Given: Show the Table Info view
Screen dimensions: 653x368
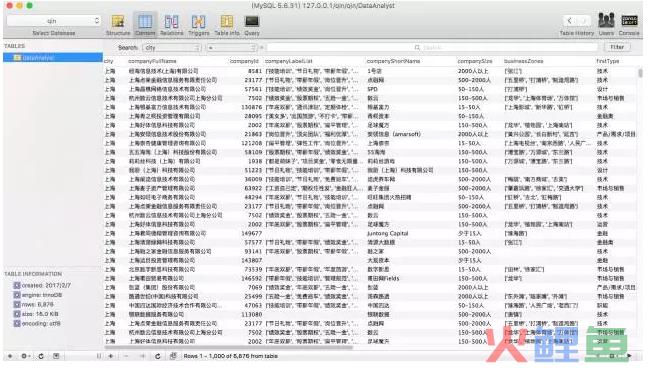Looking at the screenshot, I should pos(227,25).
